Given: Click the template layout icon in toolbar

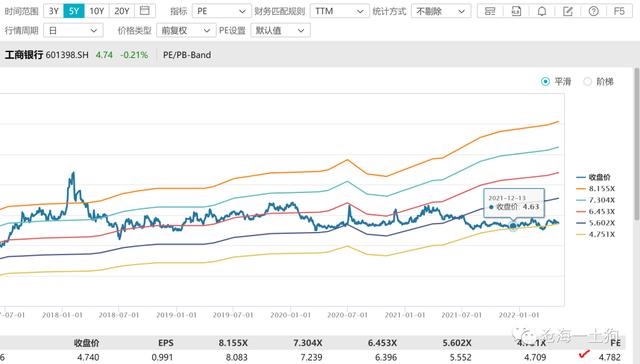Looking at the screenshot, I should click(490, 11).
